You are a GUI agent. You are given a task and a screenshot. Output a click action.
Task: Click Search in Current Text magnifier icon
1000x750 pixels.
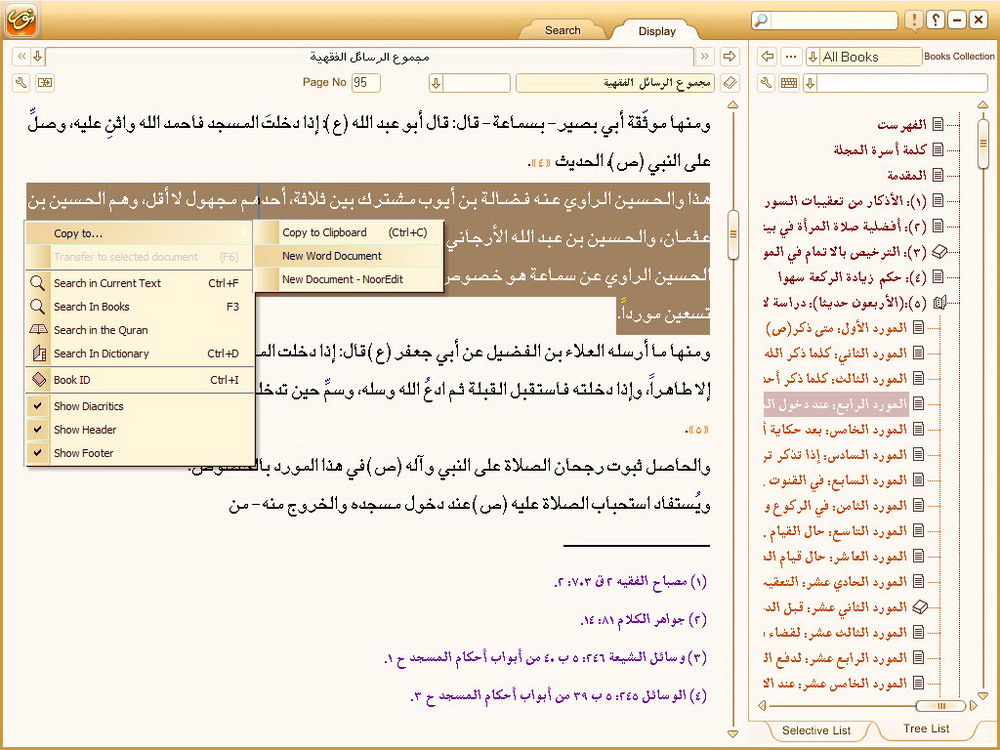click(x=38, y=283)
